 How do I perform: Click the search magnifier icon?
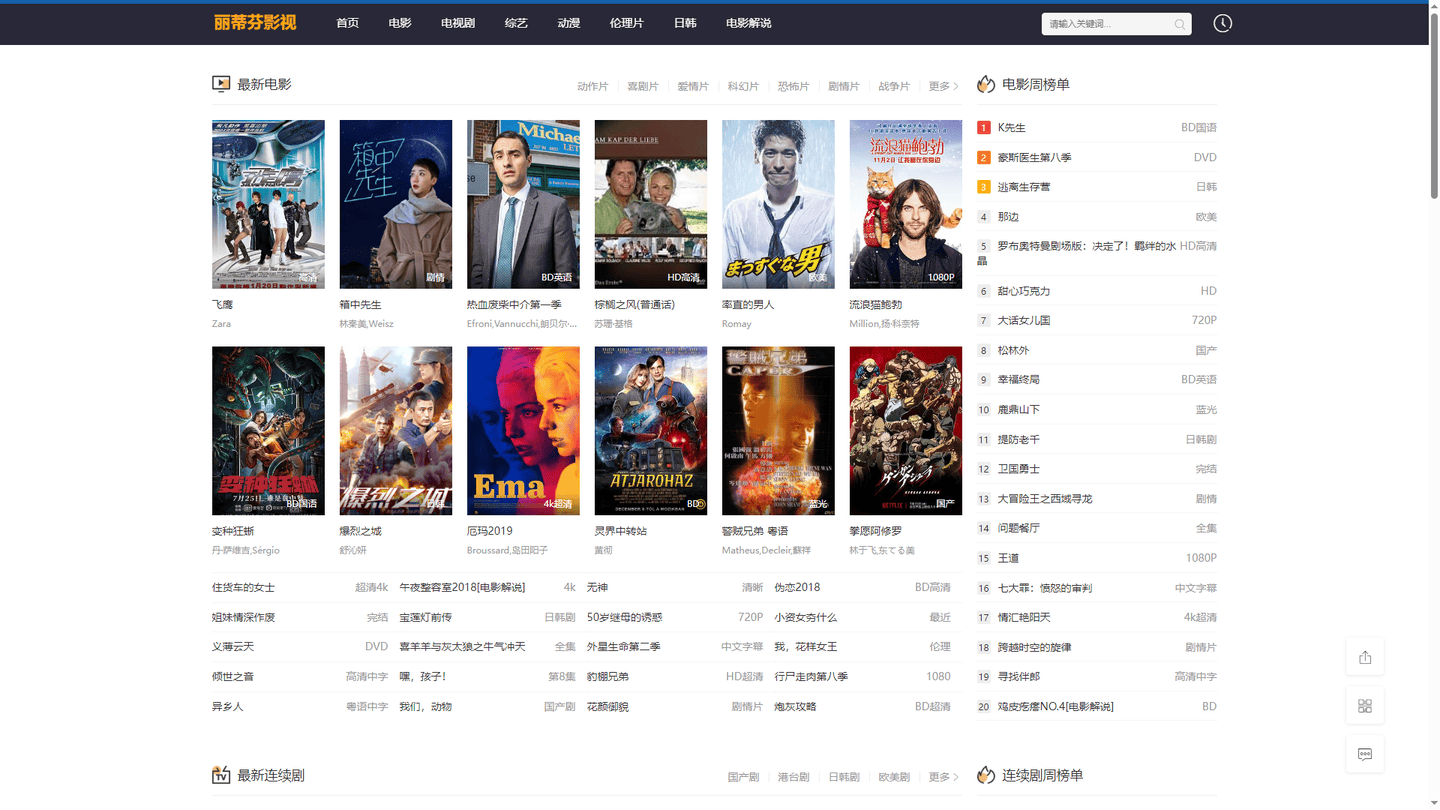pos(1180,24)
